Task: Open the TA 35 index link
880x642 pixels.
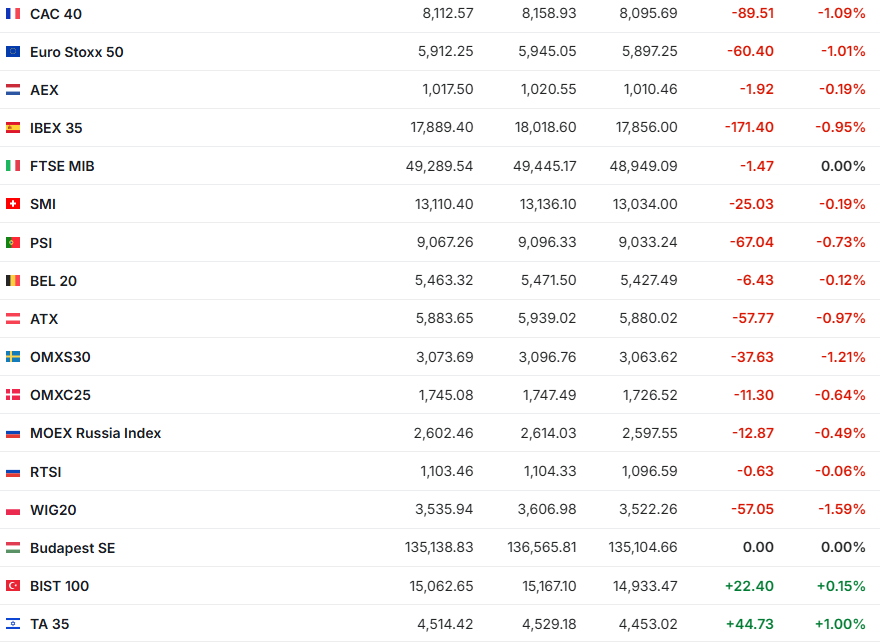Action: 49,624
